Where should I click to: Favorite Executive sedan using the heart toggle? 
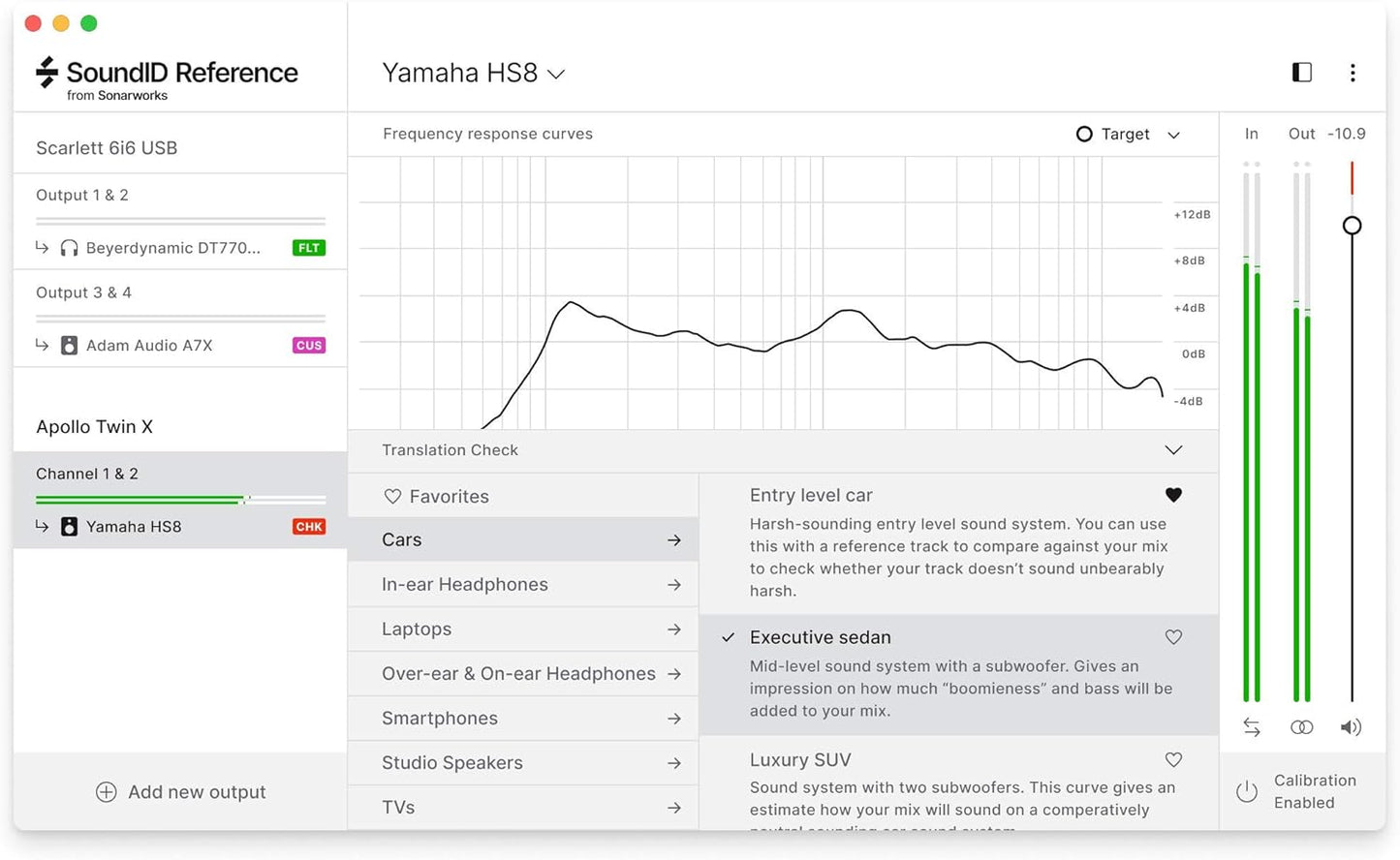[x=1173, y=637]
